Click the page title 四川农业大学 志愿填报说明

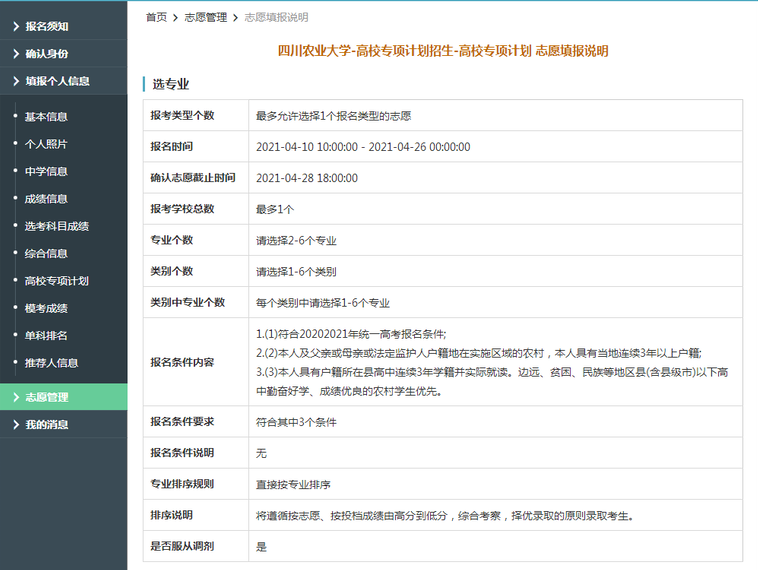point(443,51)
